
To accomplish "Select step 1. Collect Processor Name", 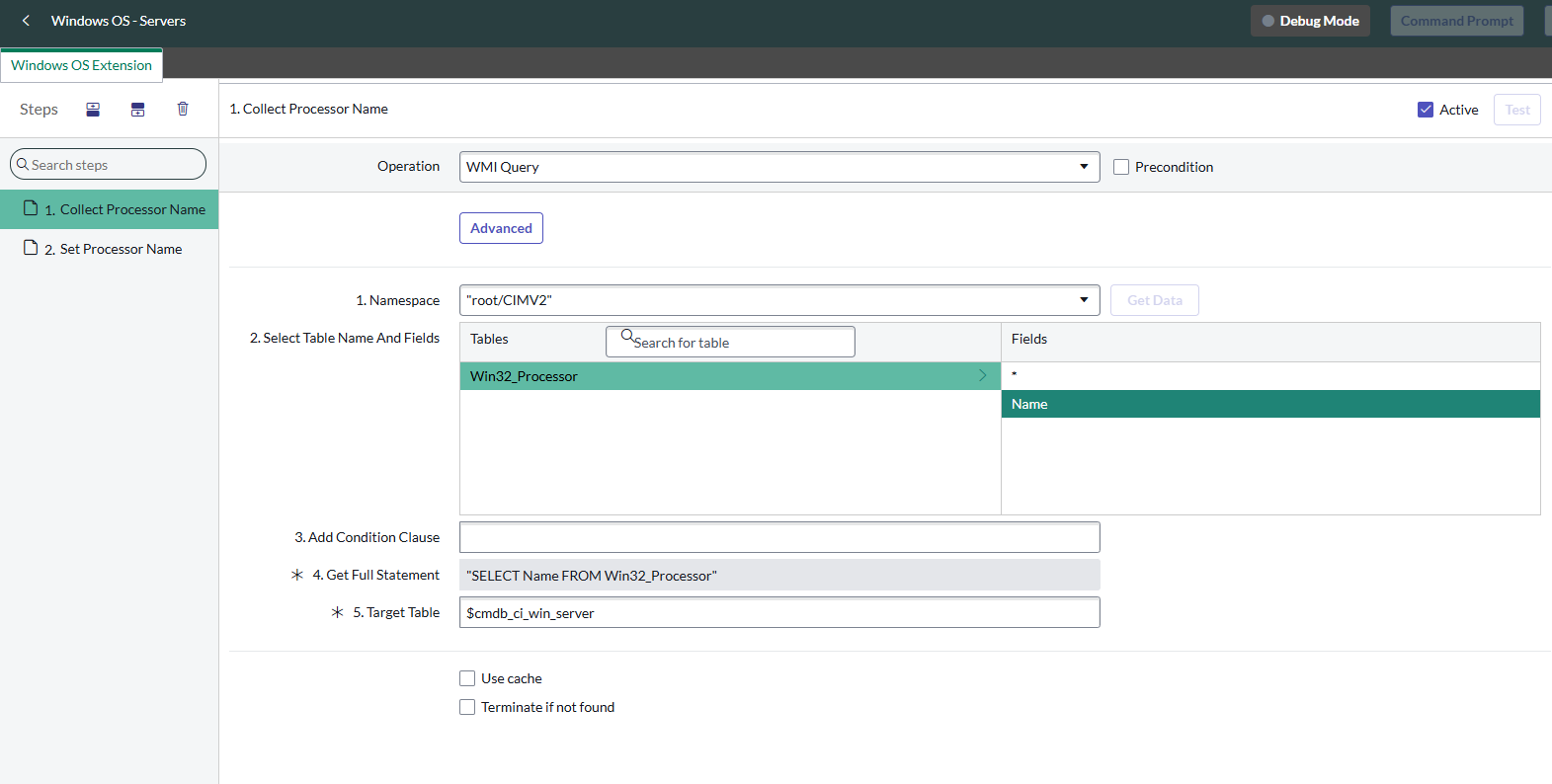I will point(109,209).
